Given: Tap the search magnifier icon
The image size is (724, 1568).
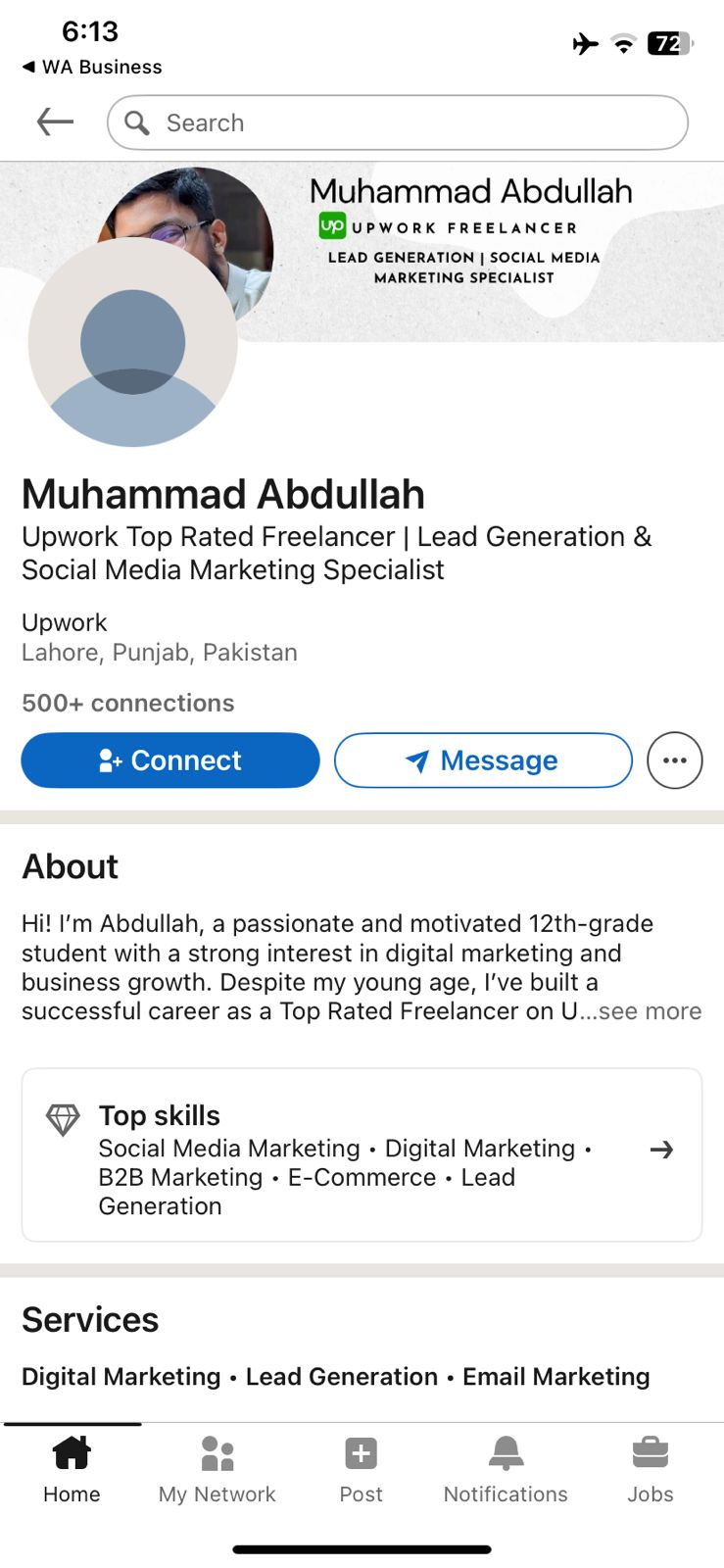Looking at the screenshot, I should coord(137,122).
